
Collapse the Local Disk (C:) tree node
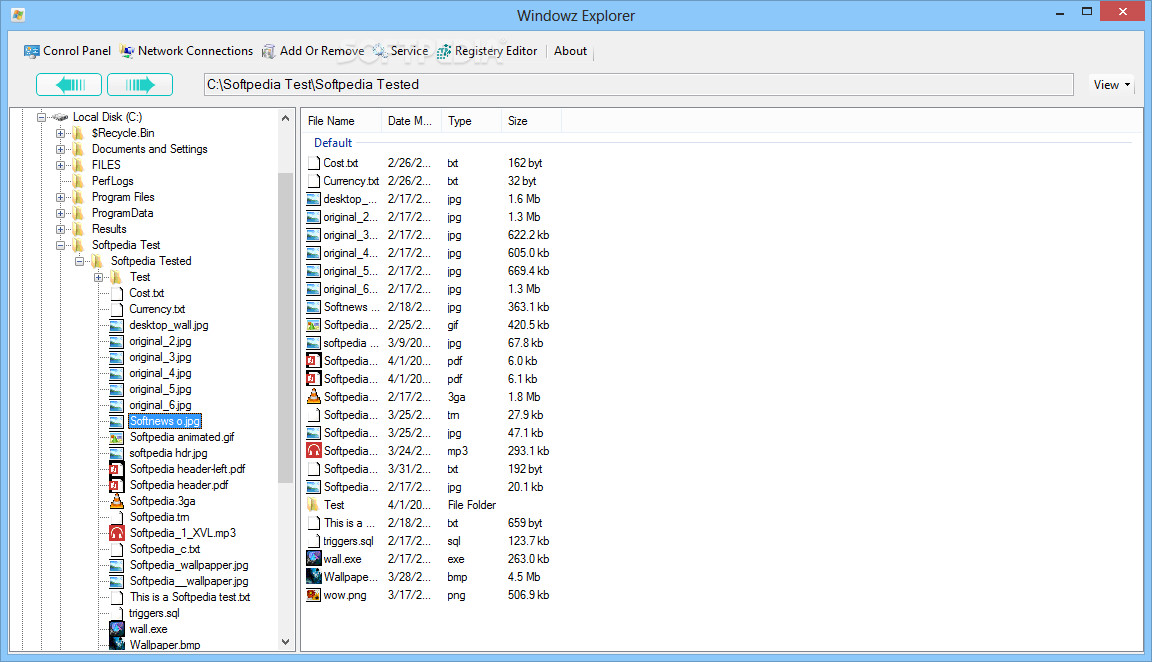[41, 117]
